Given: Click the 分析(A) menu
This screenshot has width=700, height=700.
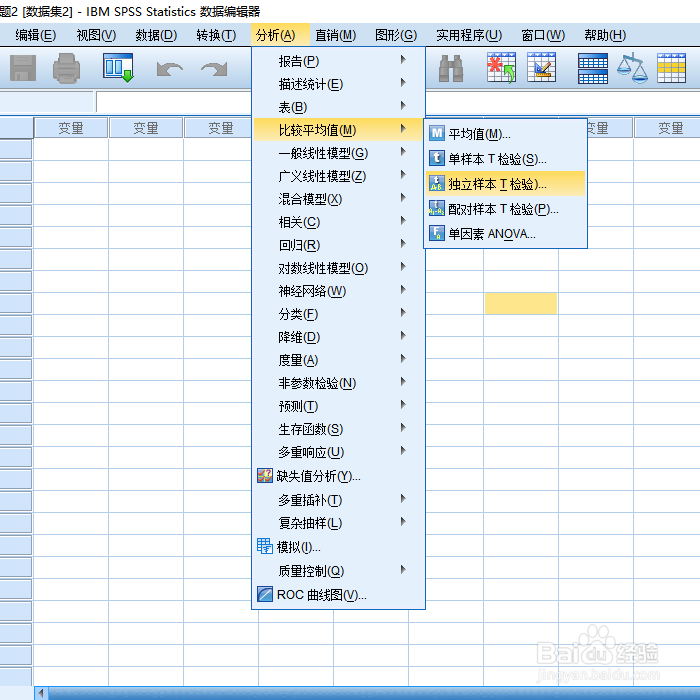Looking at the screenshot, I should coord(280,35).
